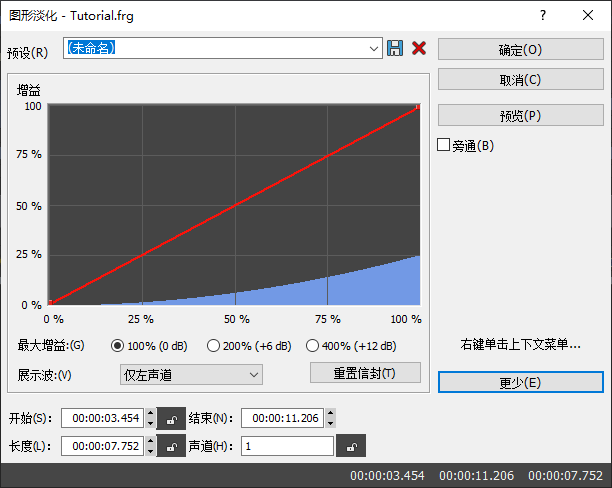Screen dimensions: 612x488
Task: Save preset with the floppy disk icon
Action: [395, 48]
